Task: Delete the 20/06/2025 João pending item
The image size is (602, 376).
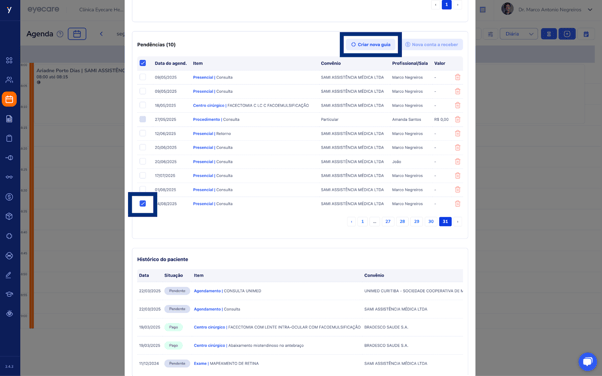Action: (457, 162)
